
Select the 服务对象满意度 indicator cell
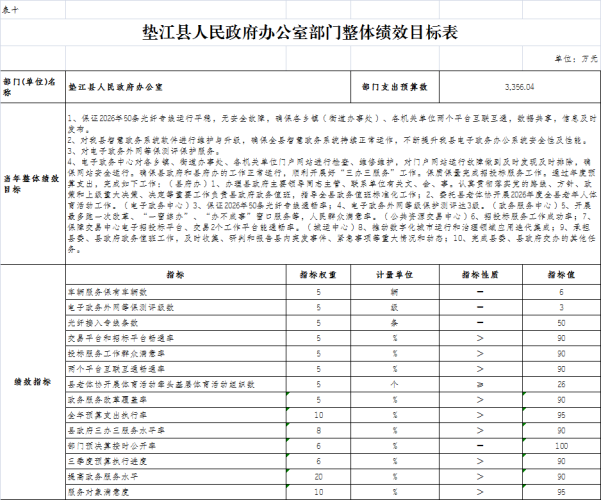(x=100, y=493)
